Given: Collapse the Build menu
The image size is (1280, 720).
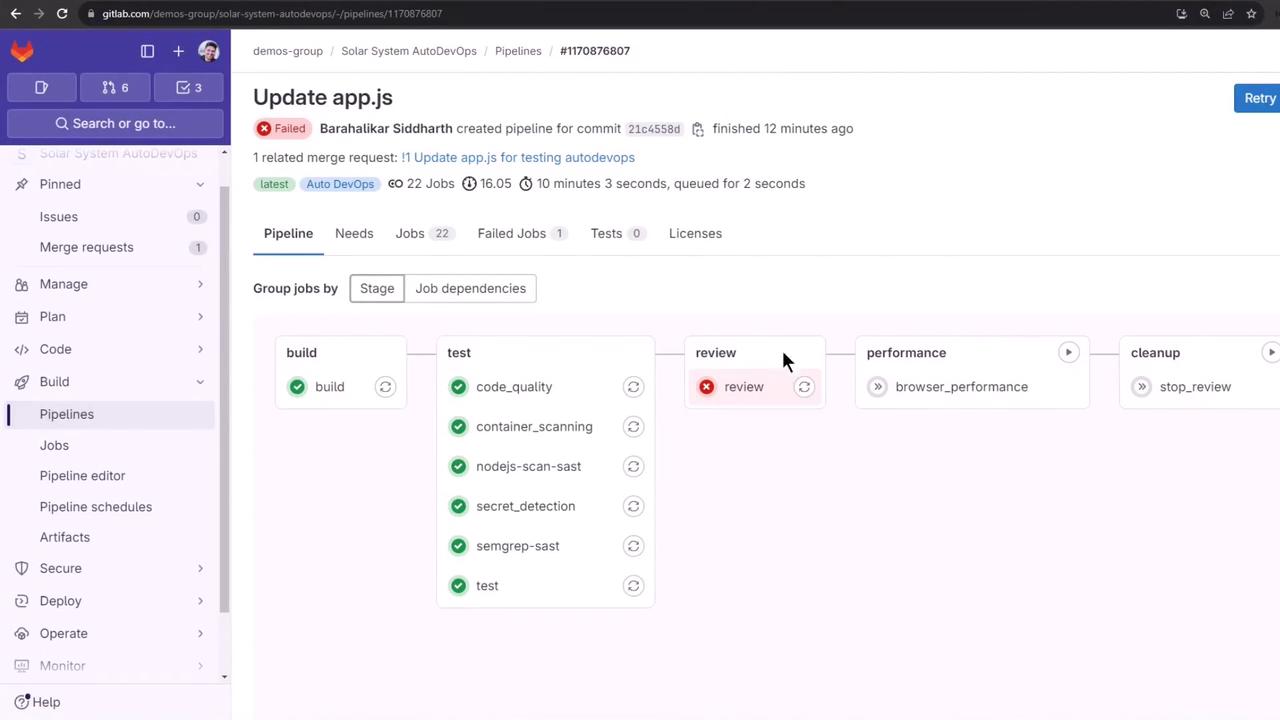Looking at the screenshot, I should tap(110, 382).
